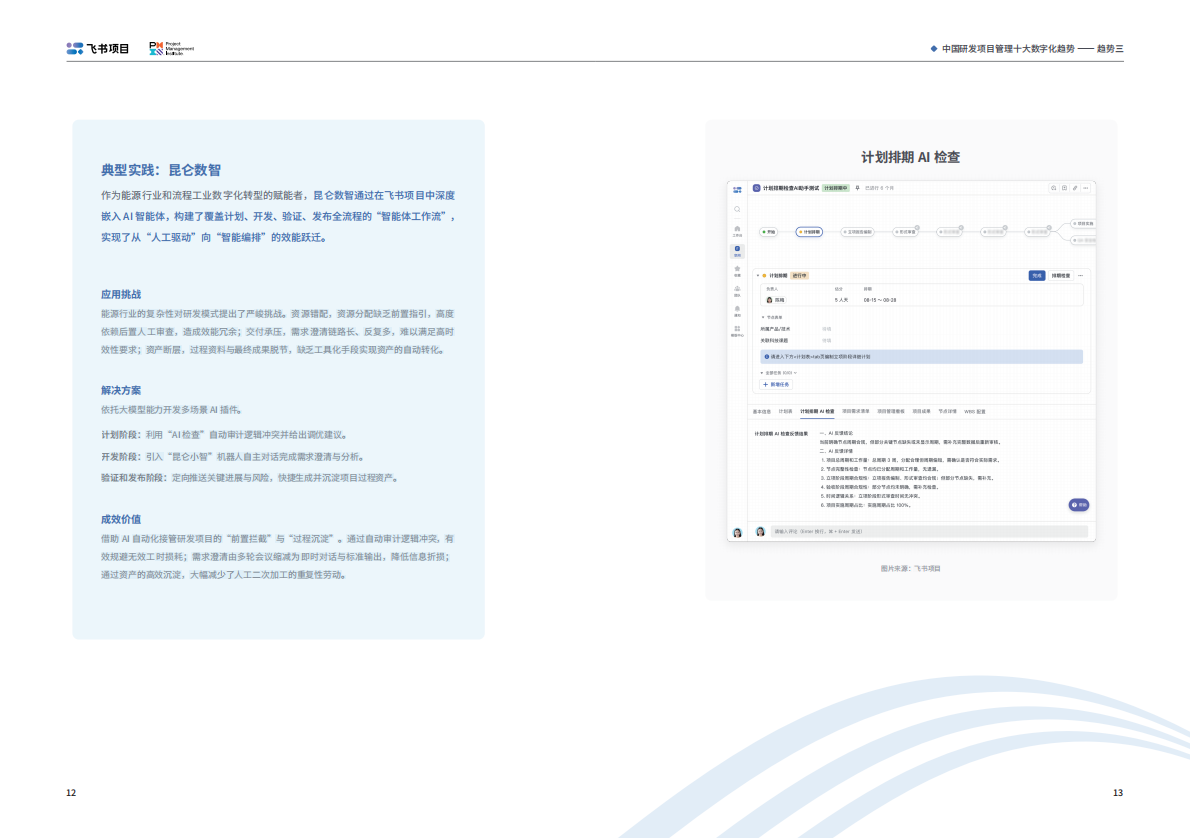Open the three-dot menu beside 排期检查

click(1081, 276)
